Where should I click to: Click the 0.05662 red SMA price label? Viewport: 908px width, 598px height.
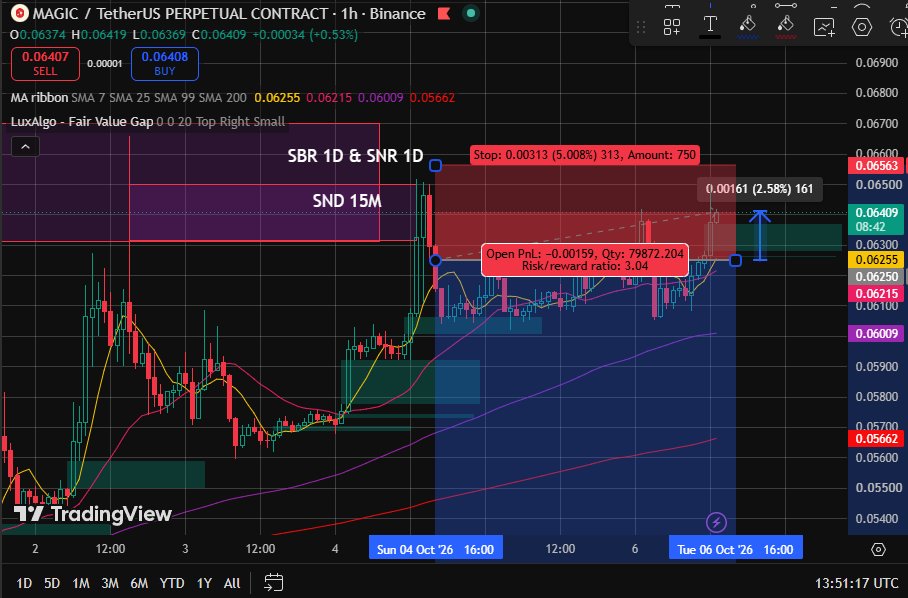click(877, 438)
